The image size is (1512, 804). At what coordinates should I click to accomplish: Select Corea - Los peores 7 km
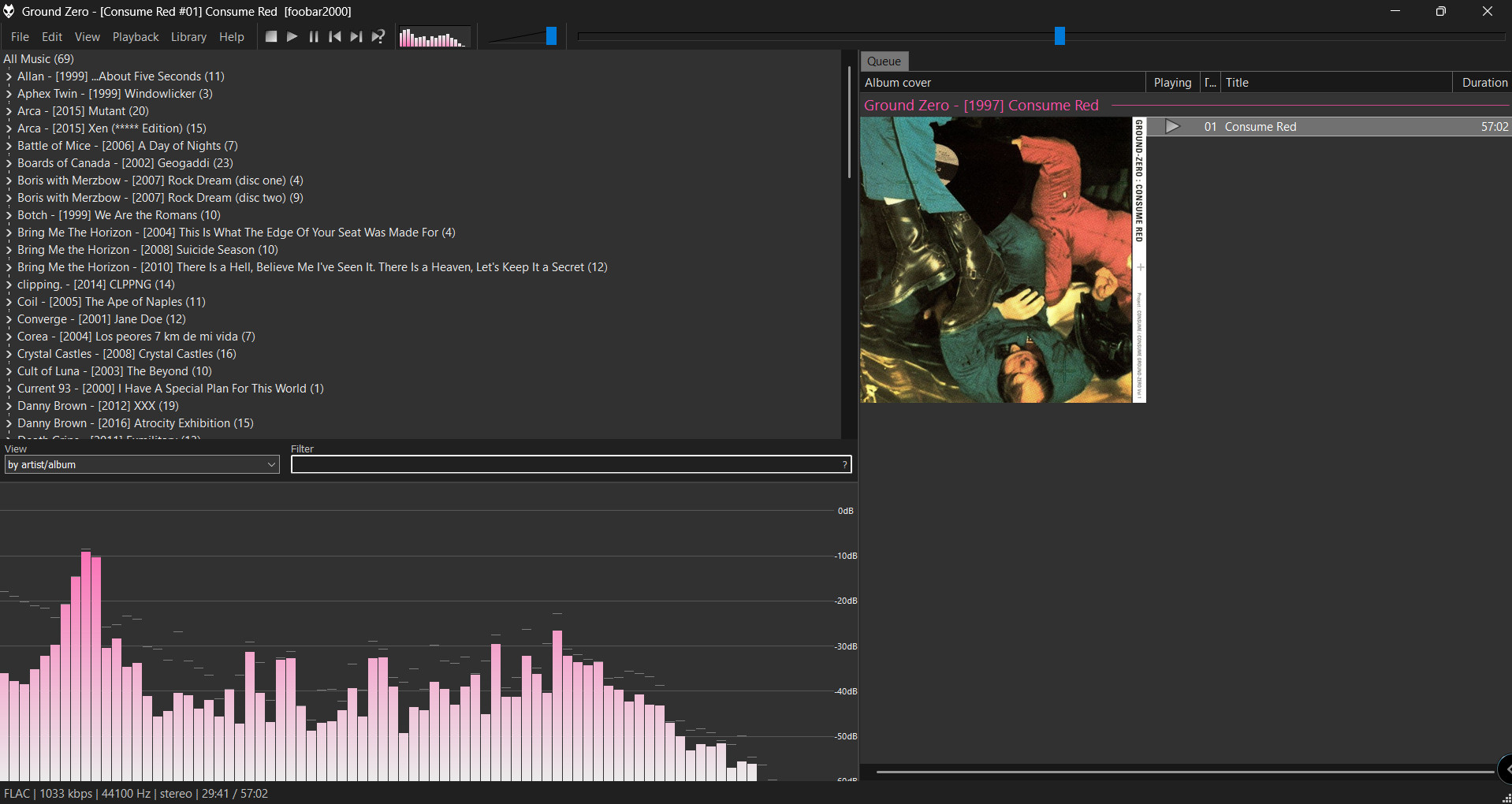(x=136, y=337)
